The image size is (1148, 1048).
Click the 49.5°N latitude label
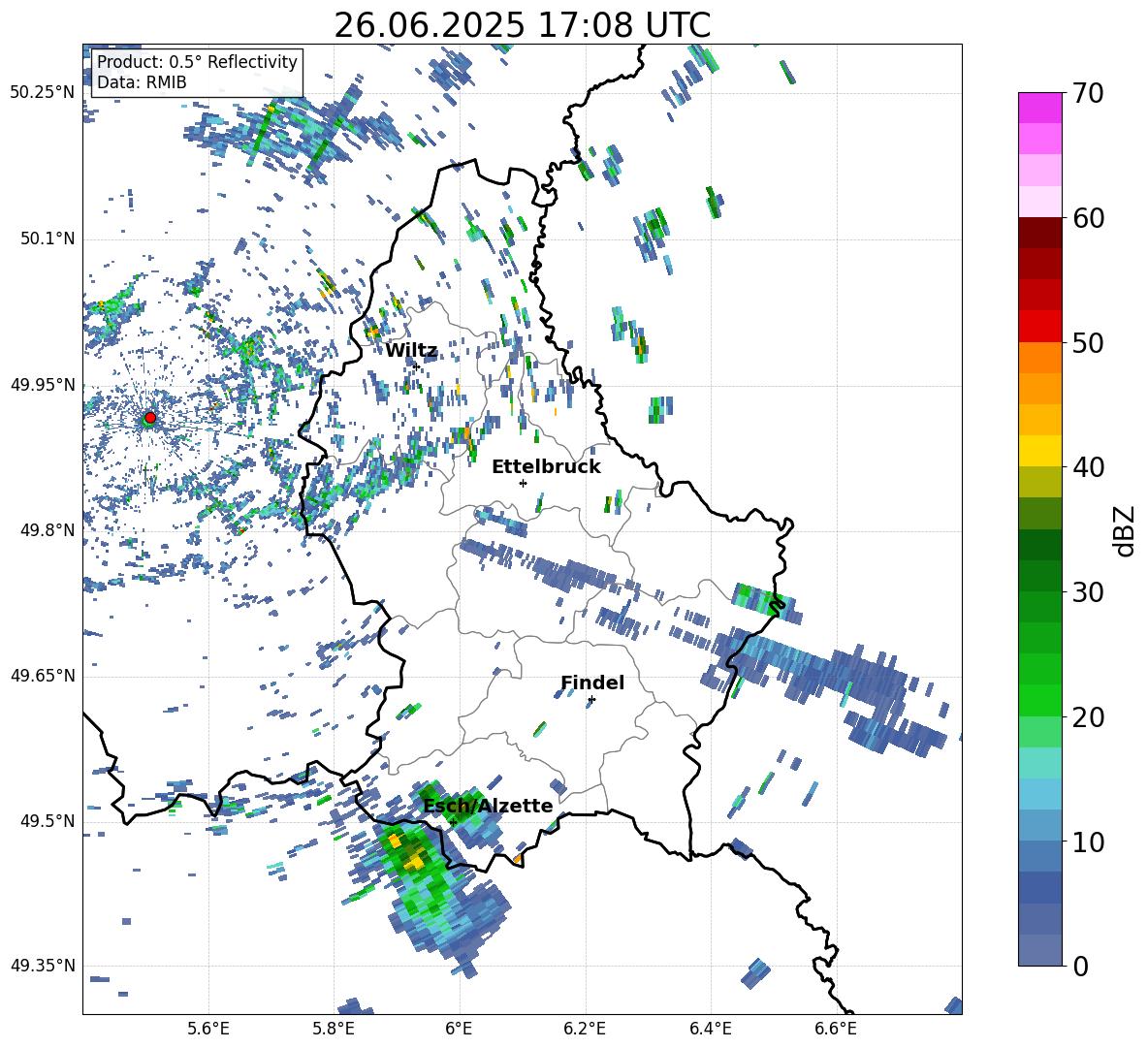pos(48,821)
